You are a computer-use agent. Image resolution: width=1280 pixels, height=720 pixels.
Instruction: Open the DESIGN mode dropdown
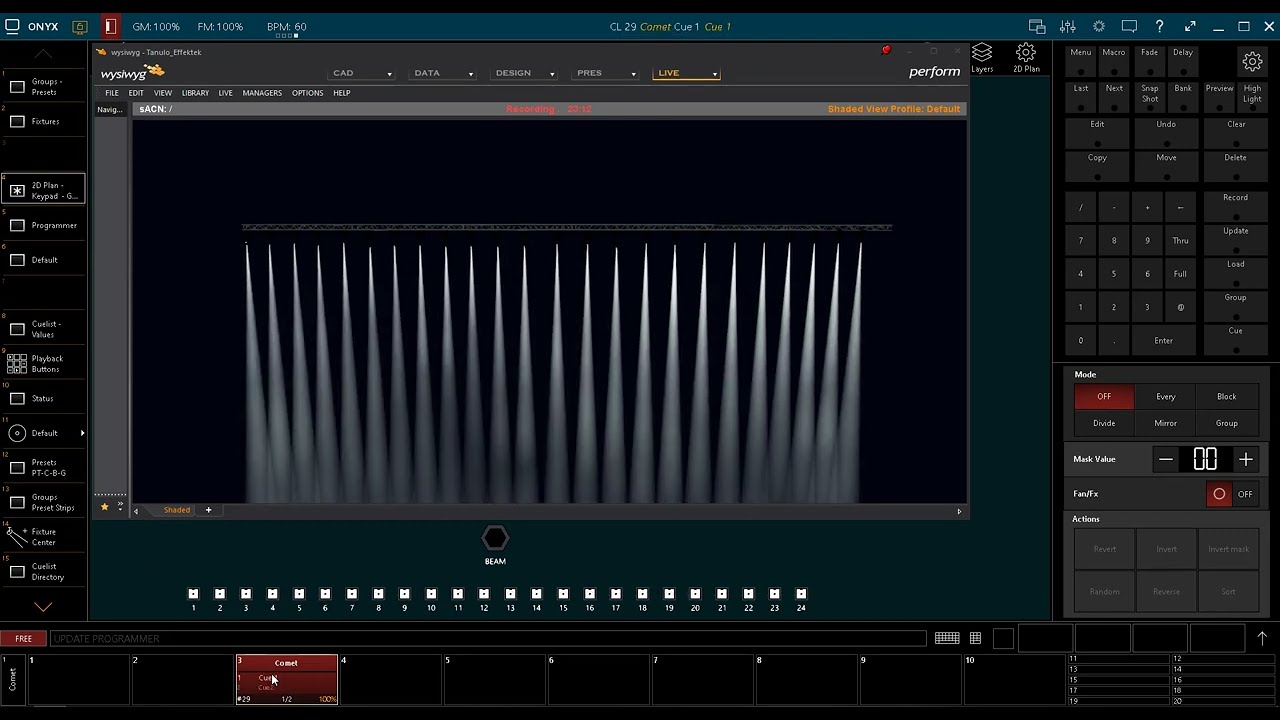pos(525,73)
